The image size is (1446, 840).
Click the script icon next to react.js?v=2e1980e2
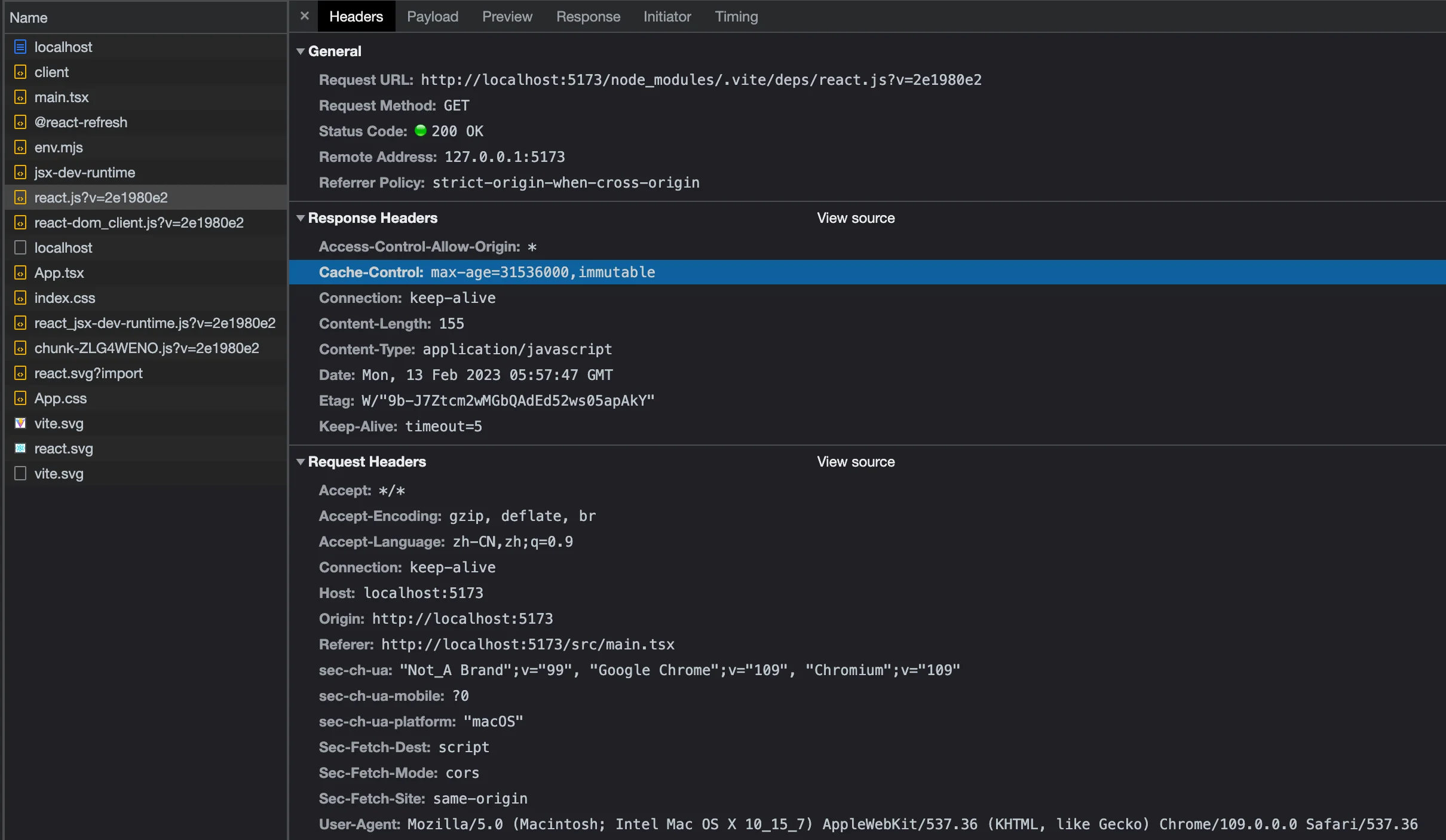click(x=20, y=197)
